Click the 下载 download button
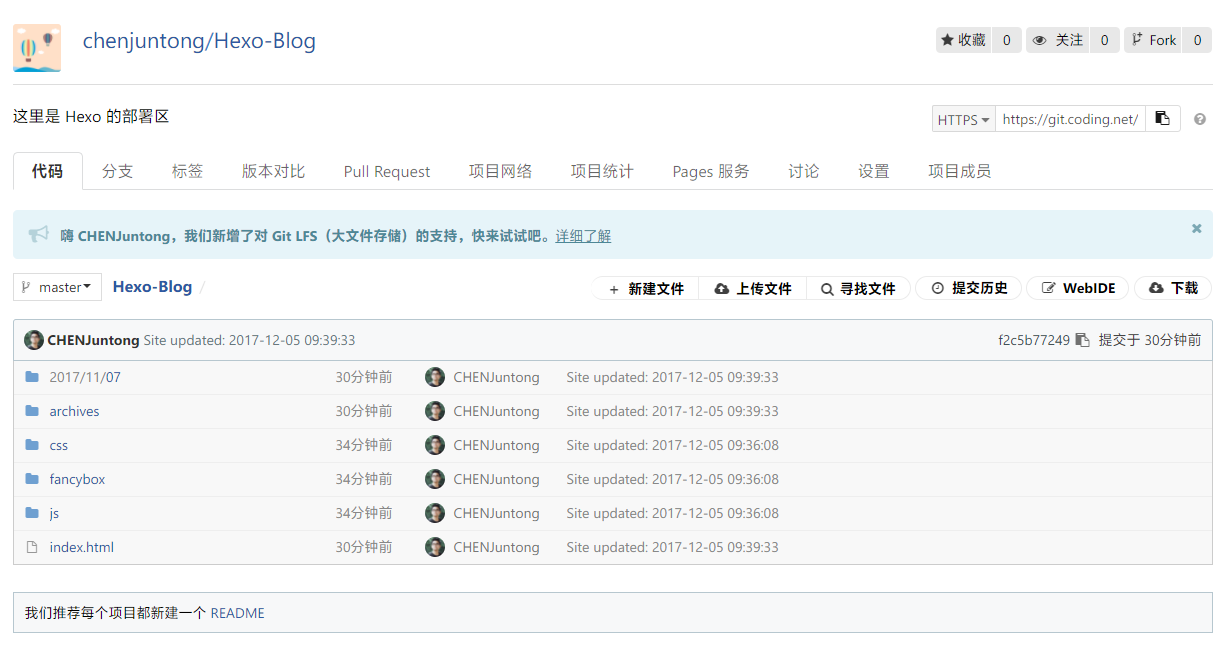The image size is (1219, 656). point(1173,288)
